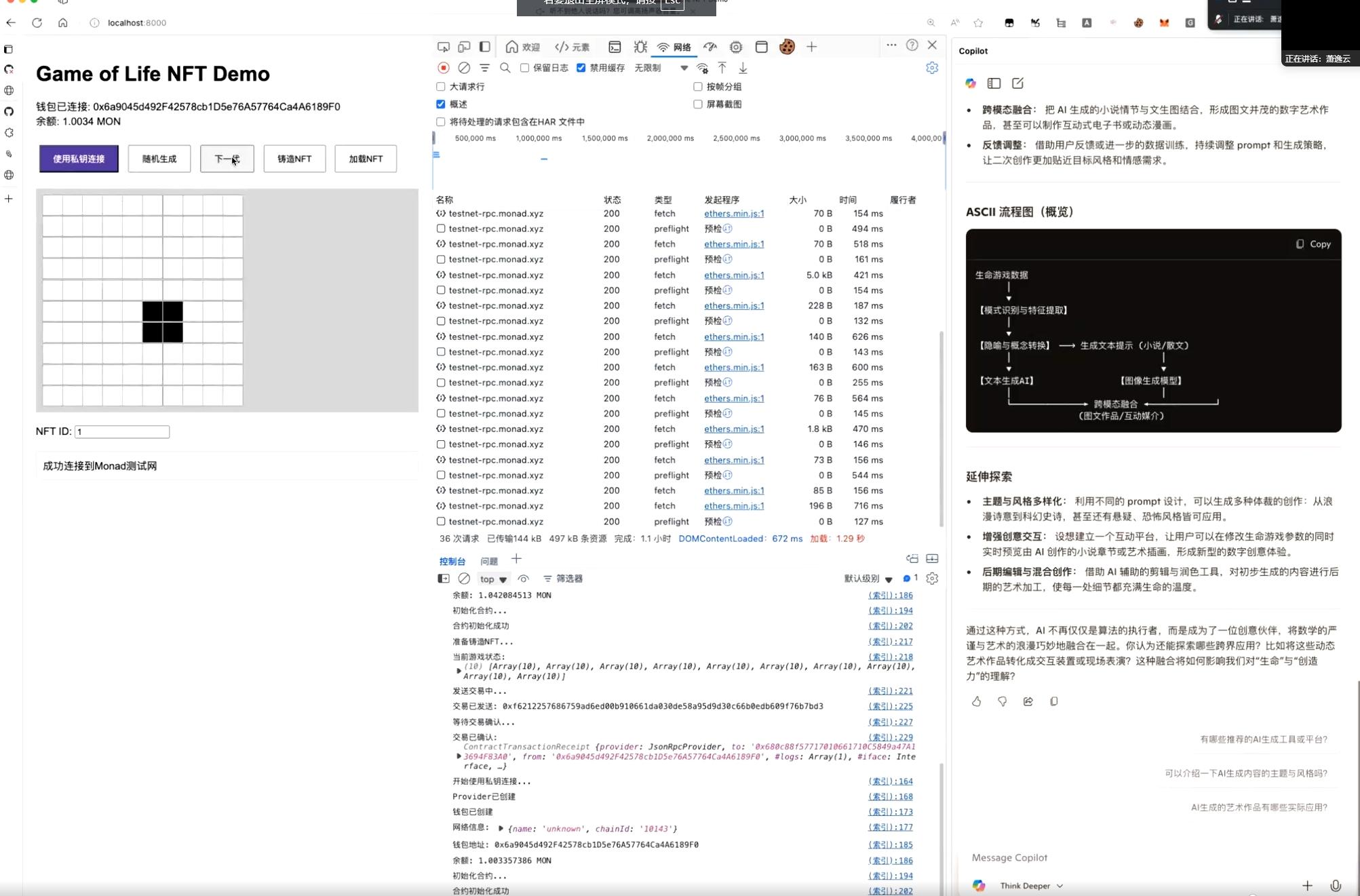The image size is (1360, 896).
Task: Switch to the 问题 tab
Action: pyautogui.click(x=489, y=562)
